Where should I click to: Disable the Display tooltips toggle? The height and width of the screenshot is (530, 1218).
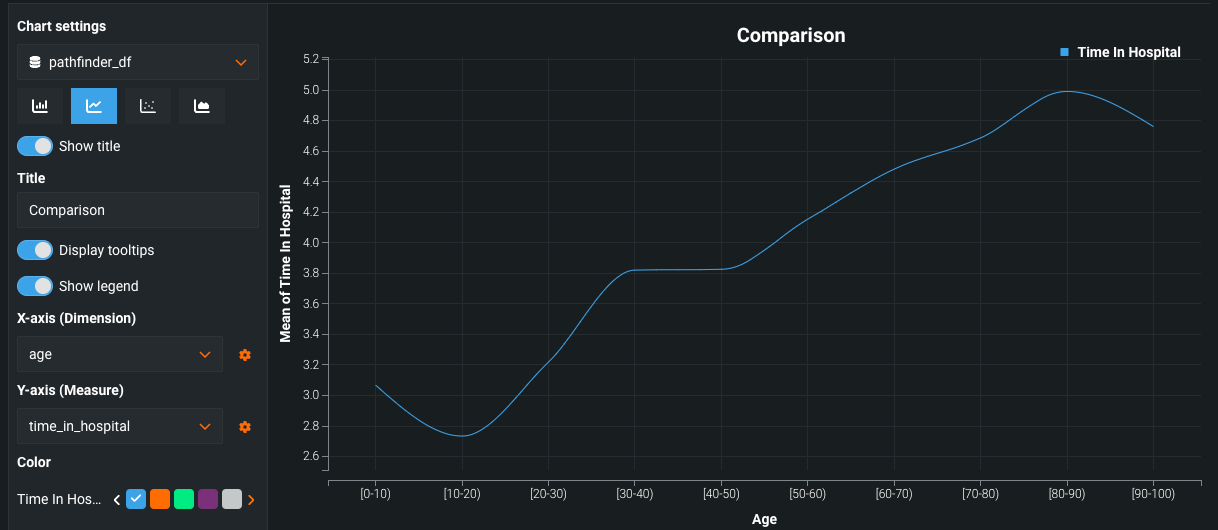tap(35, 250)
